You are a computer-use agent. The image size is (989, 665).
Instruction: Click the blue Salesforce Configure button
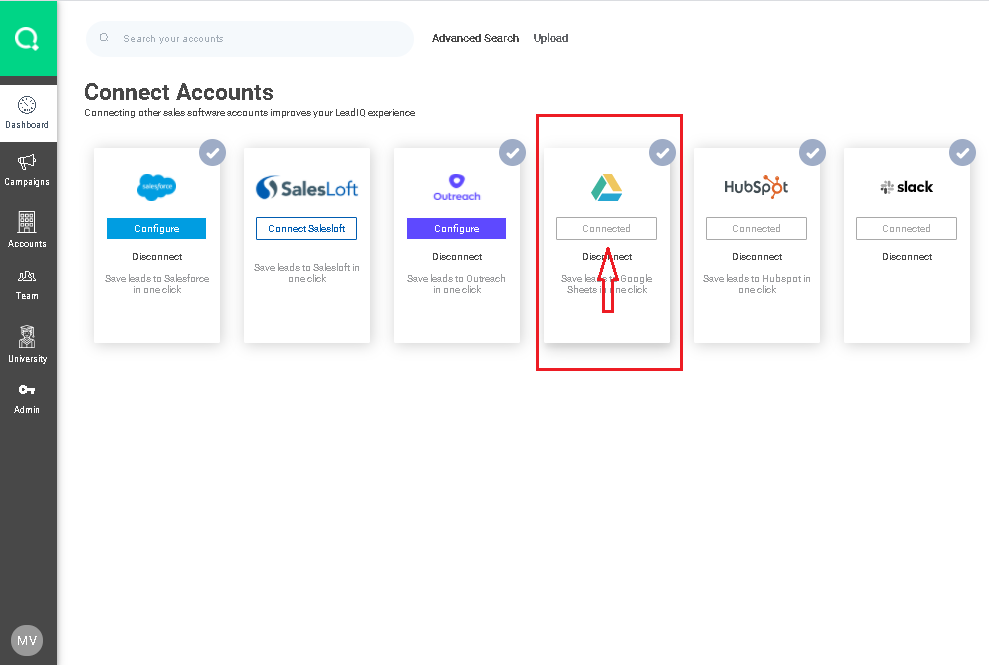[x=157, y=229]
